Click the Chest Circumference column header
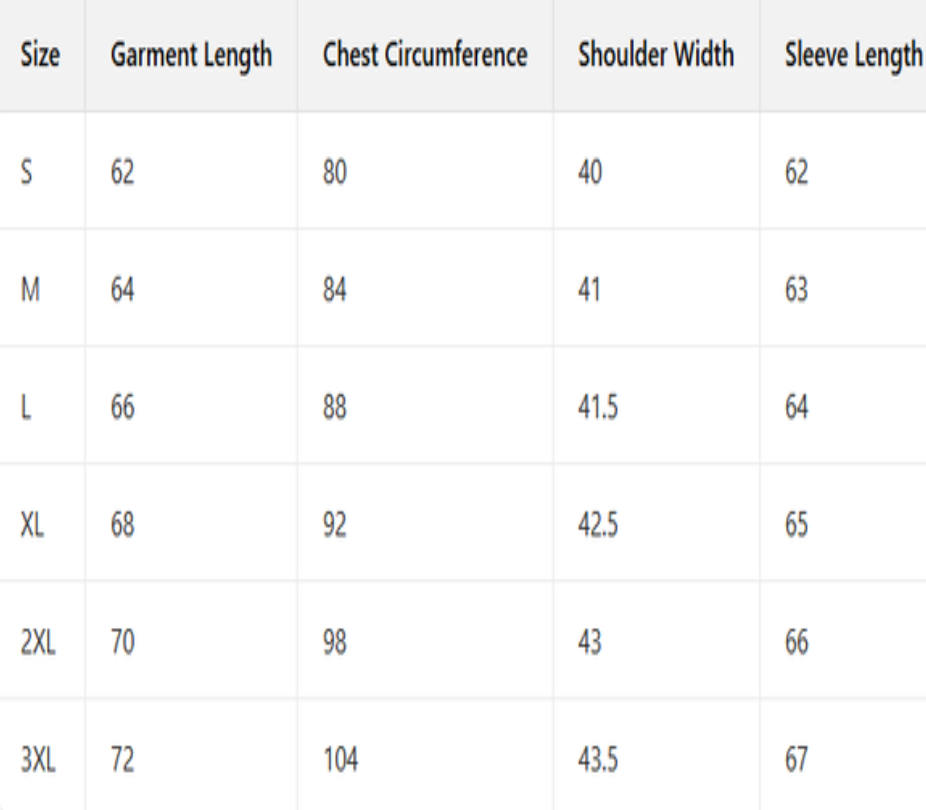This screenshot has width=926, height=810. 425,56
